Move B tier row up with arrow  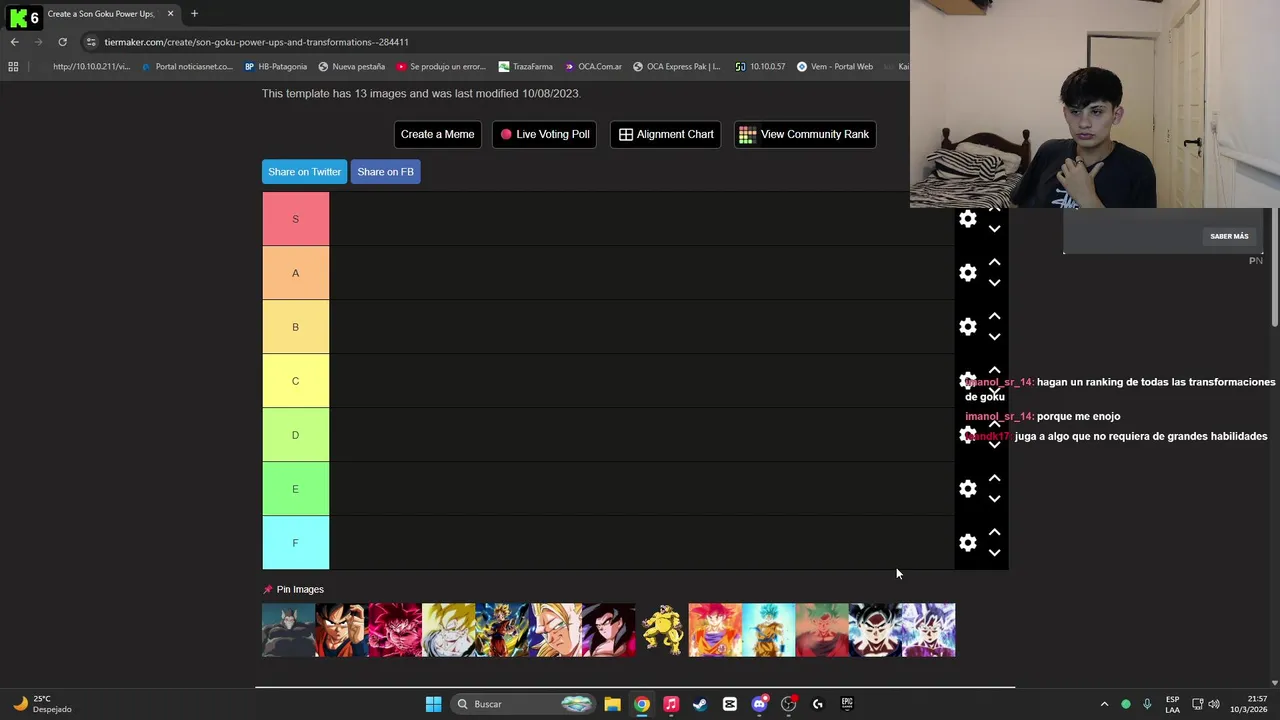pyautogui.click(x=994, y=316)
